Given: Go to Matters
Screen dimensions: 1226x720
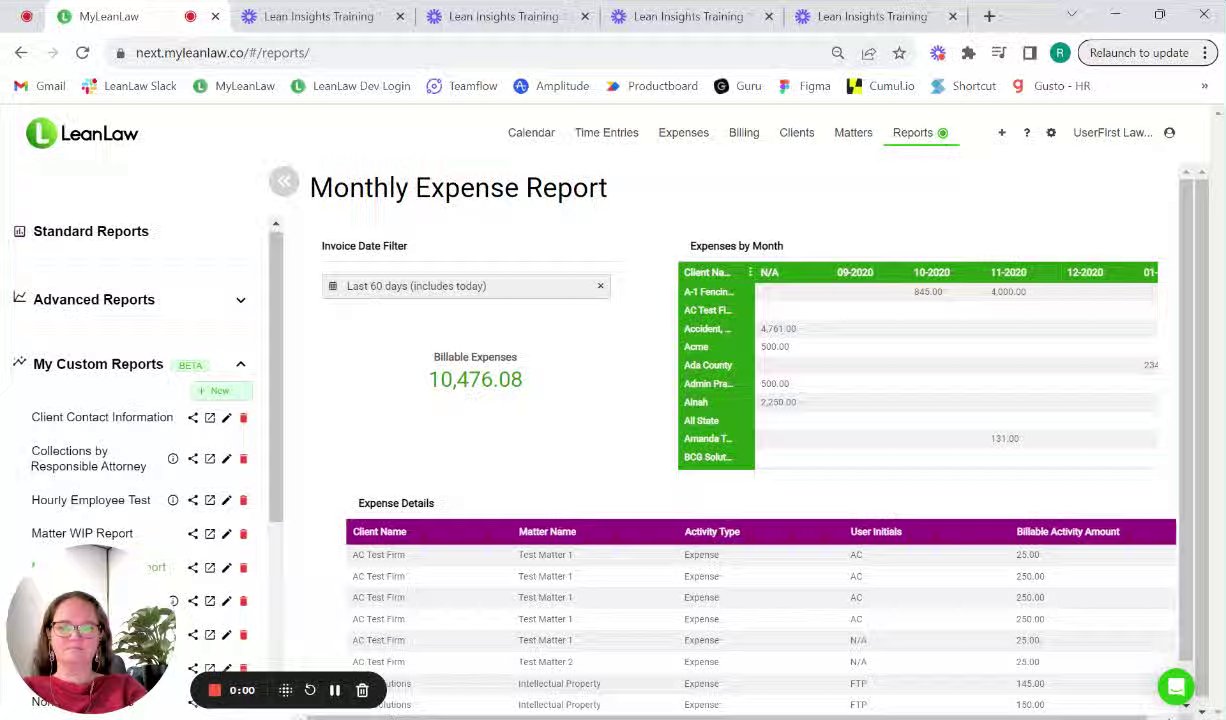Looking at the screenshot, I should (853, 133).
